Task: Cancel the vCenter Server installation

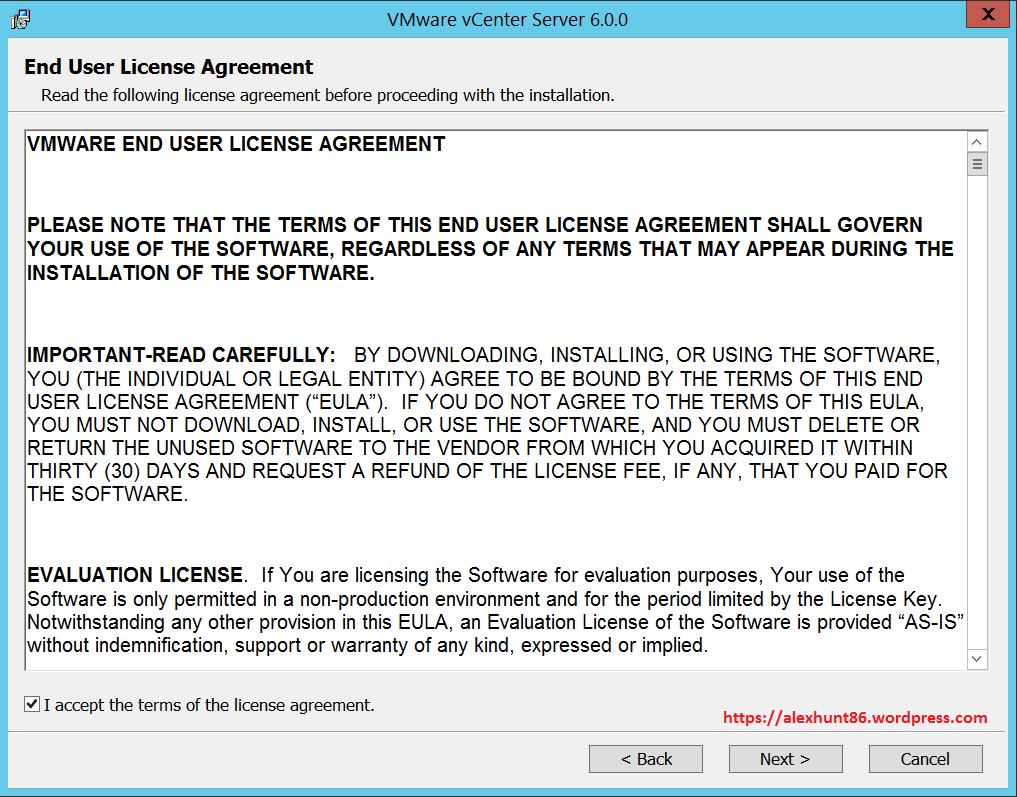Action: (x=926, y=759)
